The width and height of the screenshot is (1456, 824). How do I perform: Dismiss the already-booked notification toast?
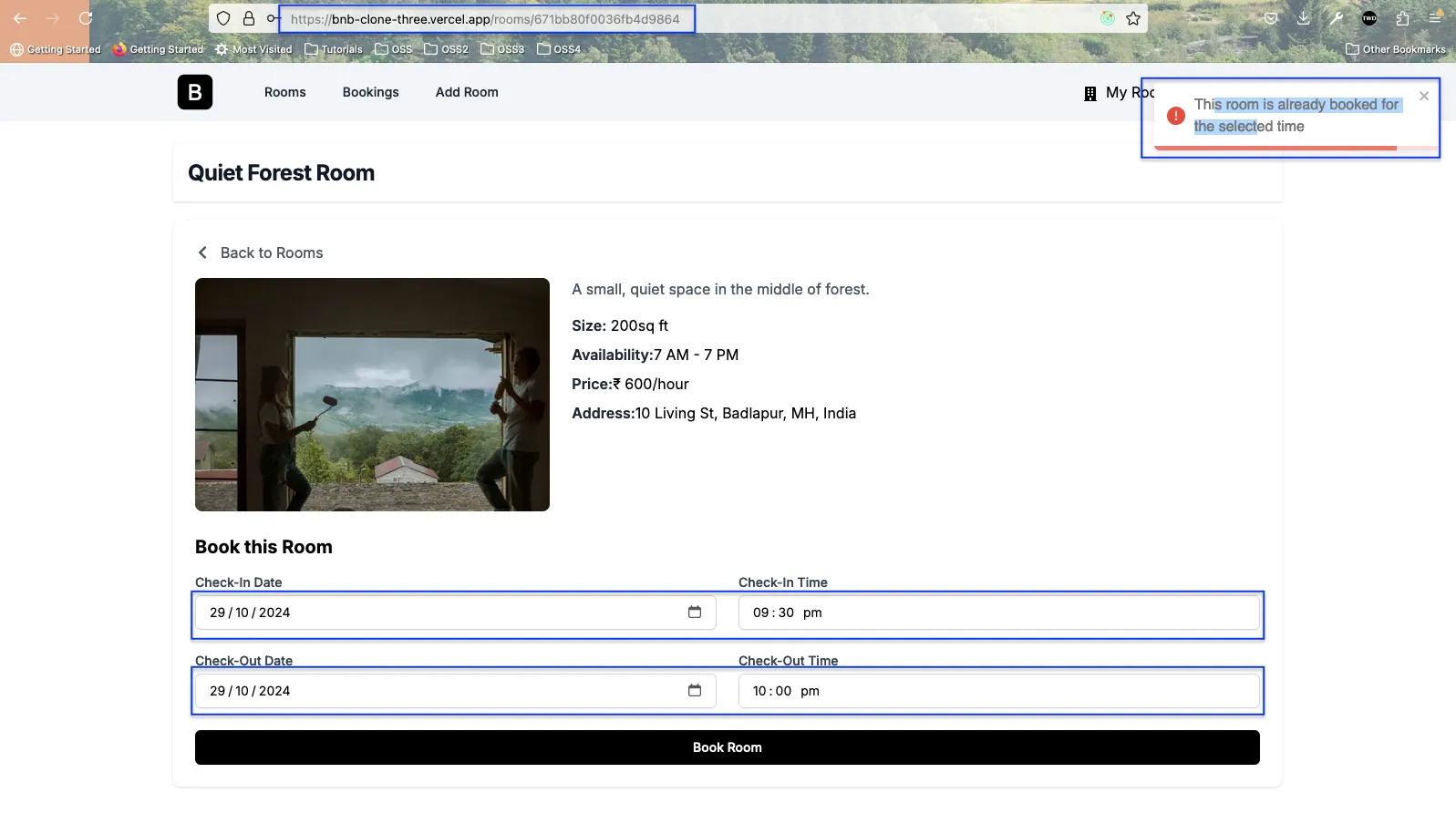(x=1424, y=96)
